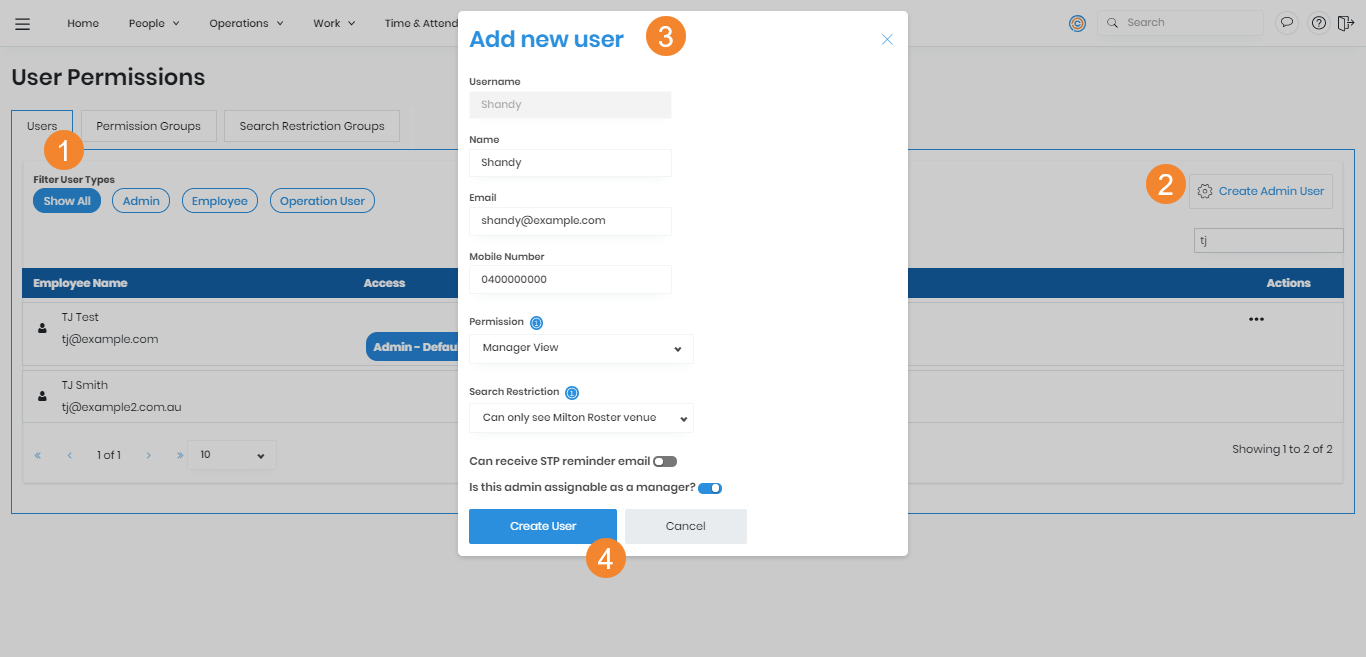Screen dimensions: 1366x657
Task: Switch to the Permission Groups tab
Action: (x=148, y=126)
